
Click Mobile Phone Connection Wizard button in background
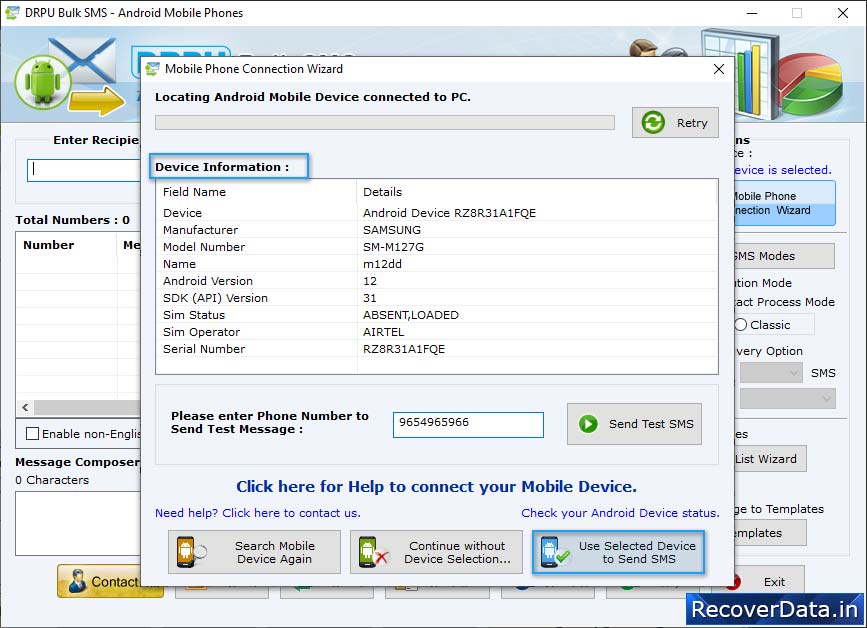pyautogui.click(x=784, y=203)
